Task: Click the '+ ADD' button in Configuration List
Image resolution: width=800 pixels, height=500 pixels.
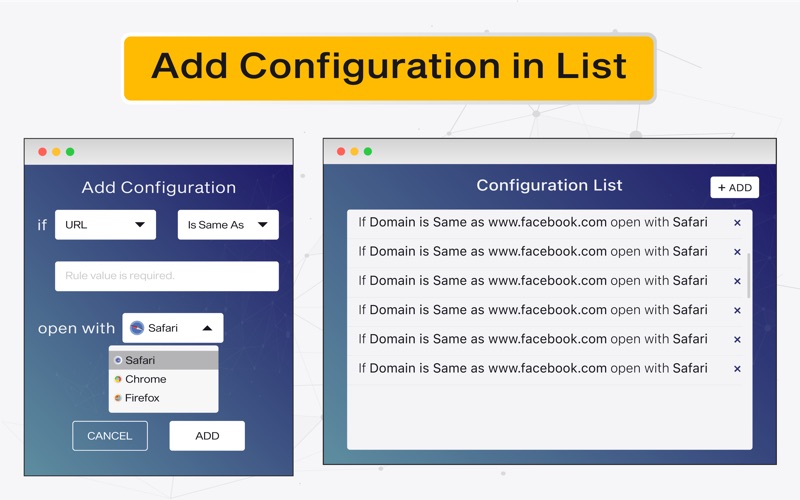Action: (735, 188)
